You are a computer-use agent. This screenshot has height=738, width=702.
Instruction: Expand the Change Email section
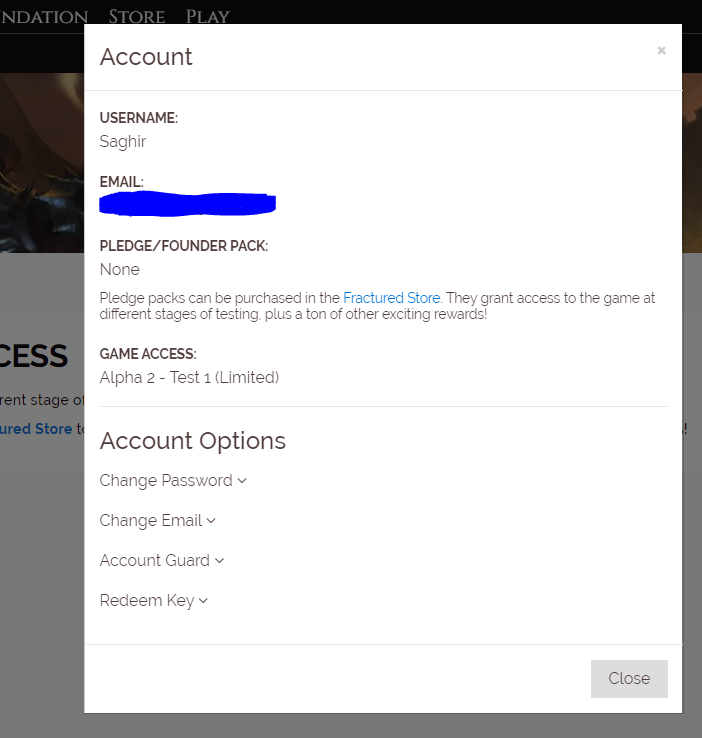point(151,521)
